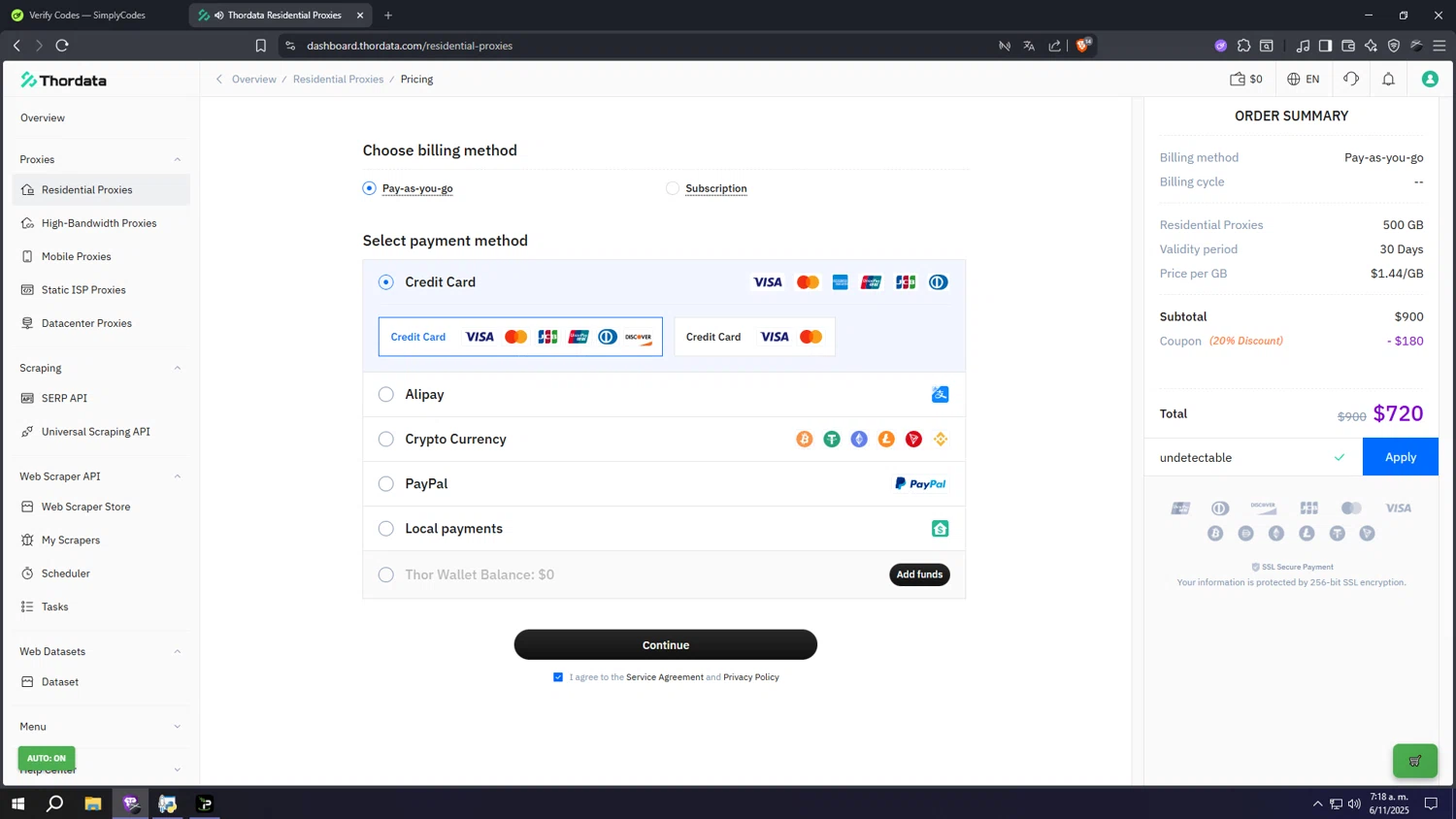Reload the page

[x=62, y=46]
